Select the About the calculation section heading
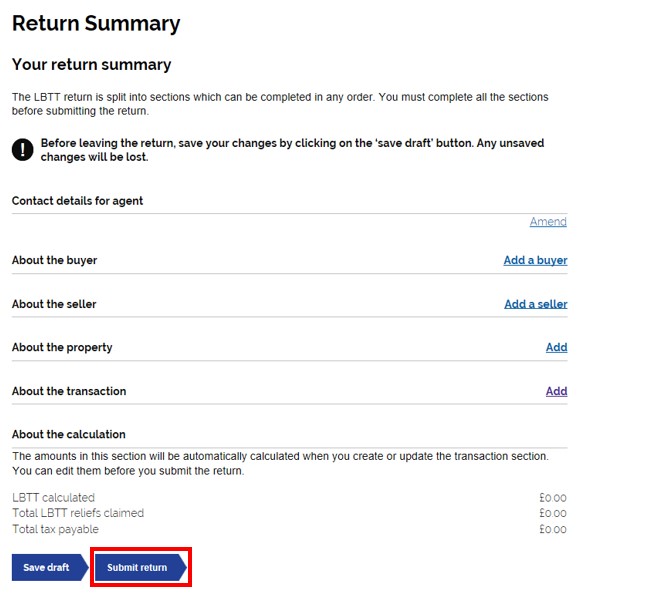 68,434
